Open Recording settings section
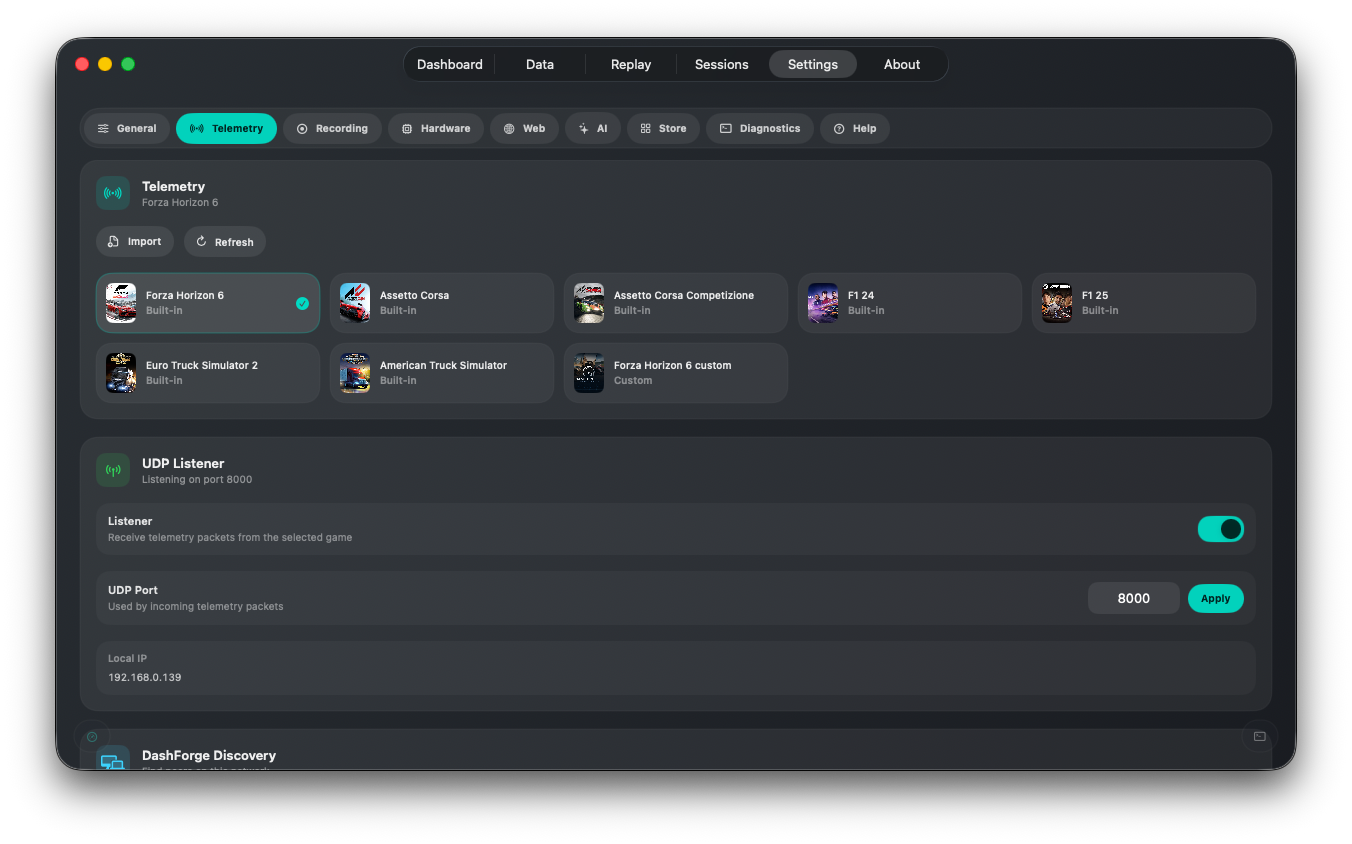The width and height of the screenshot is (1352, 844). 332,128
